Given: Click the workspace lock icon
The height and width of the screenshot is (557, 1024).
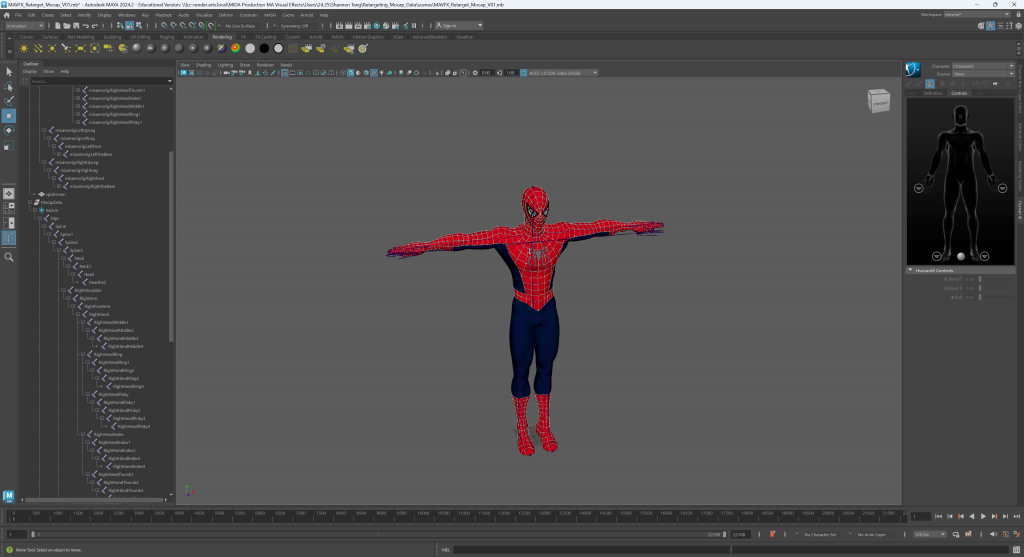Looking at the screenshot, I should tap(1017, 14).
